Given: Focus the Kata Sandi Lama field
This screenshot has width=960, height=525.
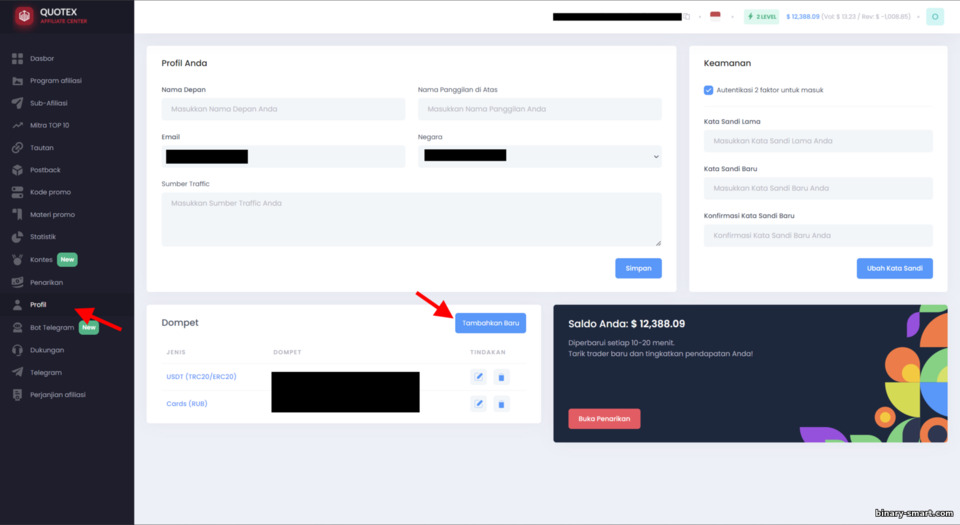Looking at the screenshot, I should tap(818, 141).
